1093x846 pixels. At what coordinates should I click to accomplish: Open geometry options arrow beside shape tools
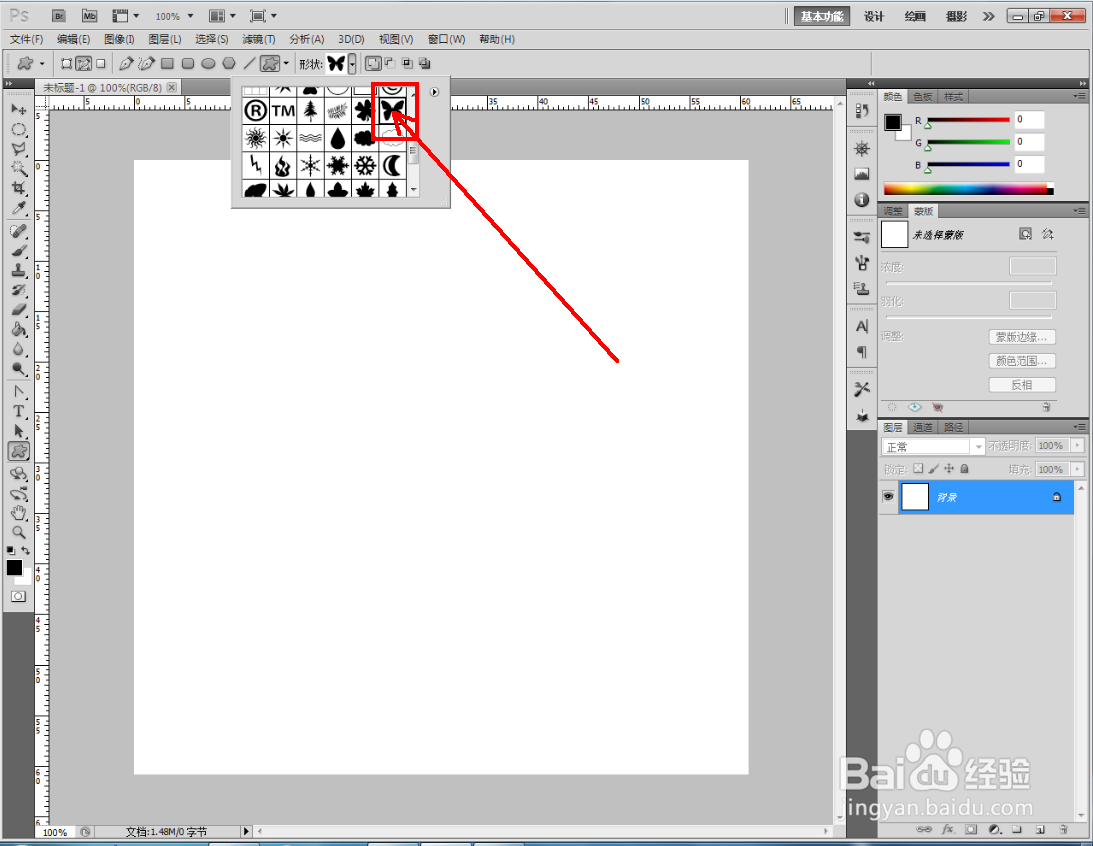coord(286,63)
